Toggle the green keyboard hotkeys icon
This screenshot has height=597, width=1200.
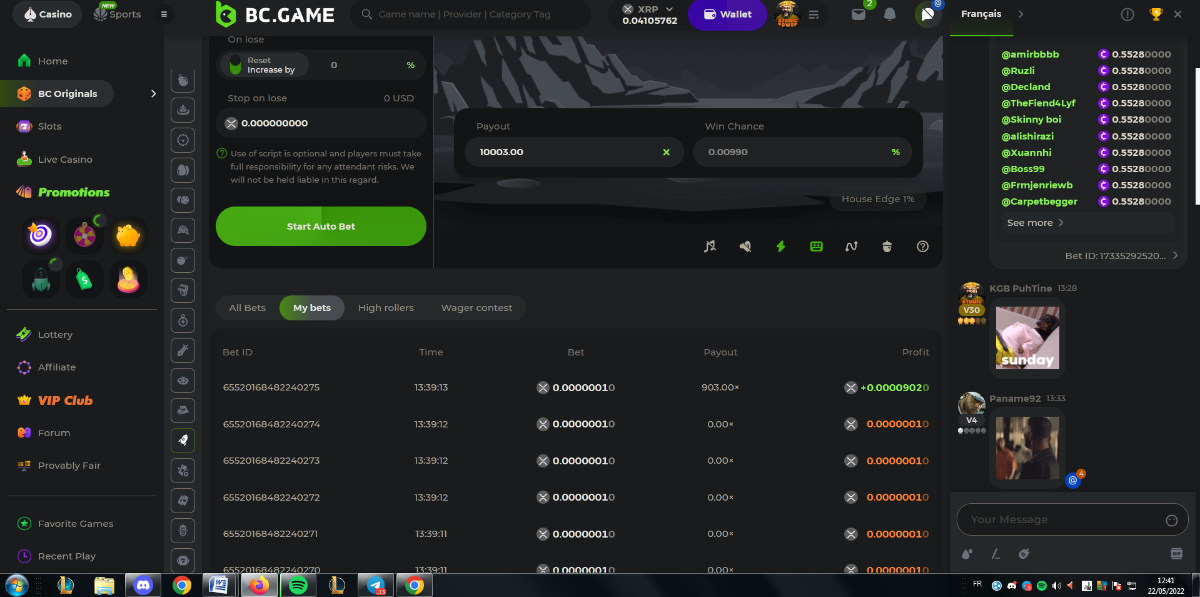click(816, 246)
